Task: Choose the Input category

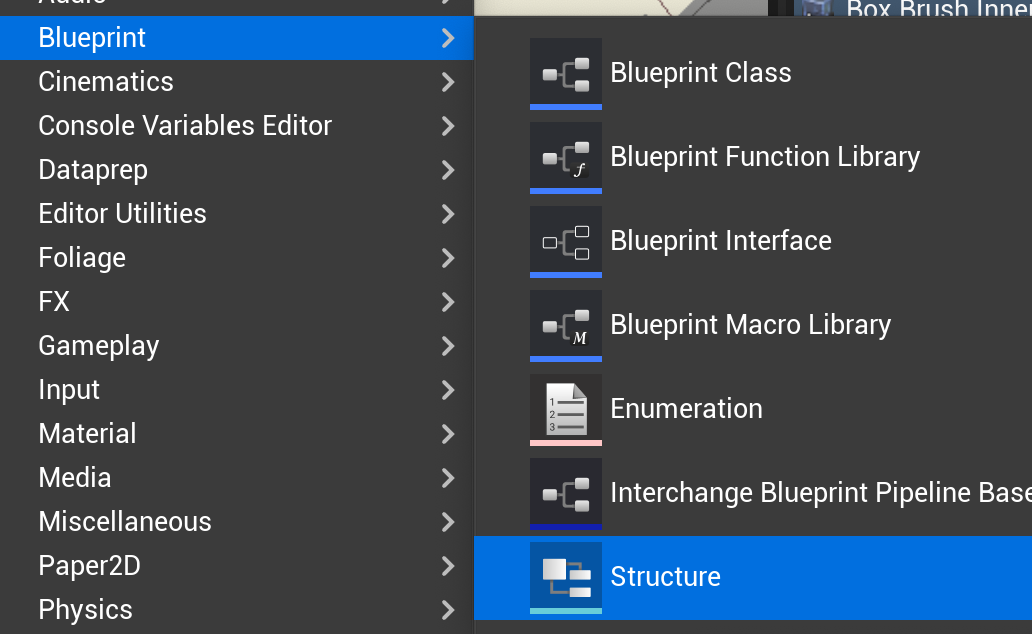Action: (x=69, y=390)
